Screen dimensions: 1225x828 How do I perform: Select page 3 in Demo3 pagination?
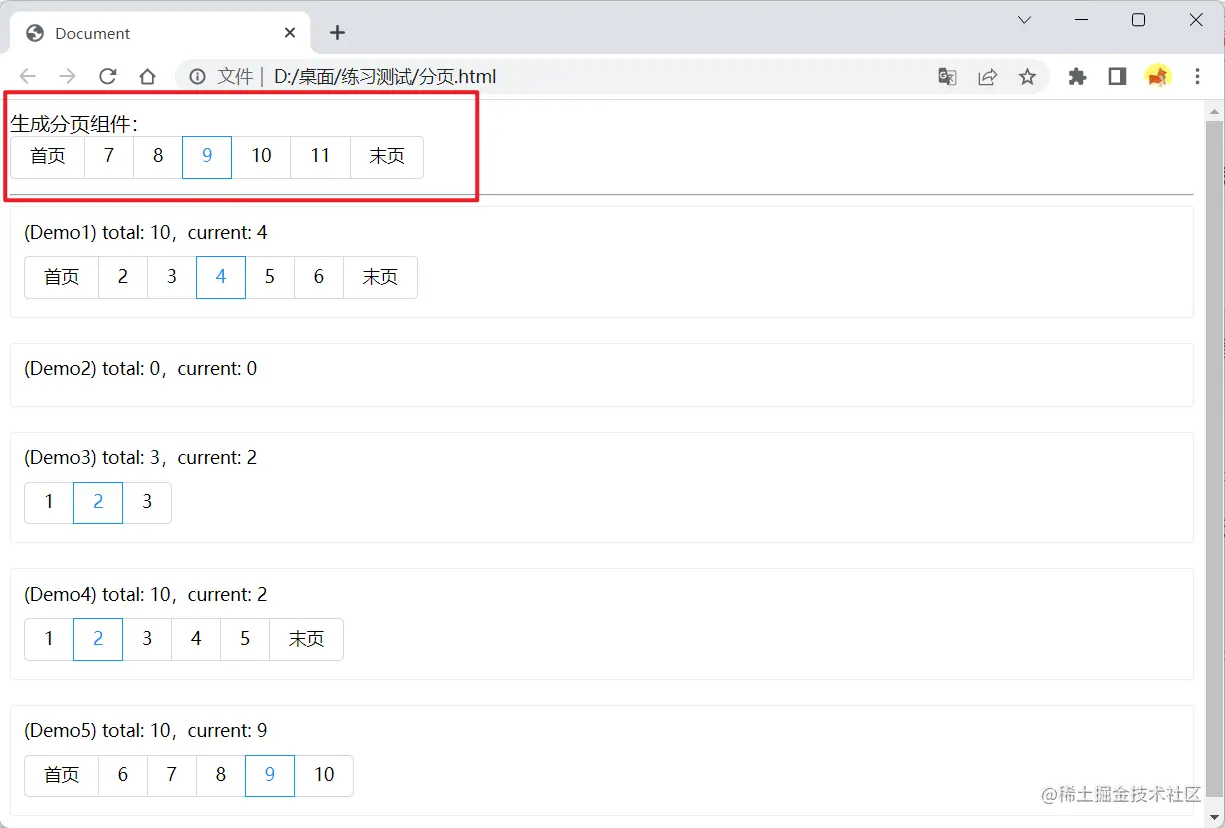point(147,502)
